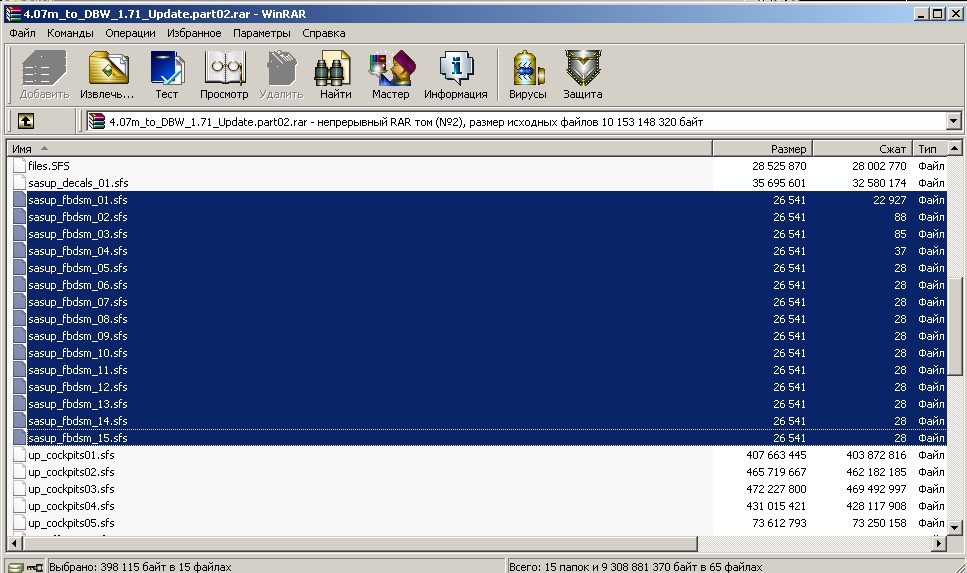This screenshot has height=573, width=967.
Task: Select the file up_cockpits05.sfs
Action: [72, 523]
